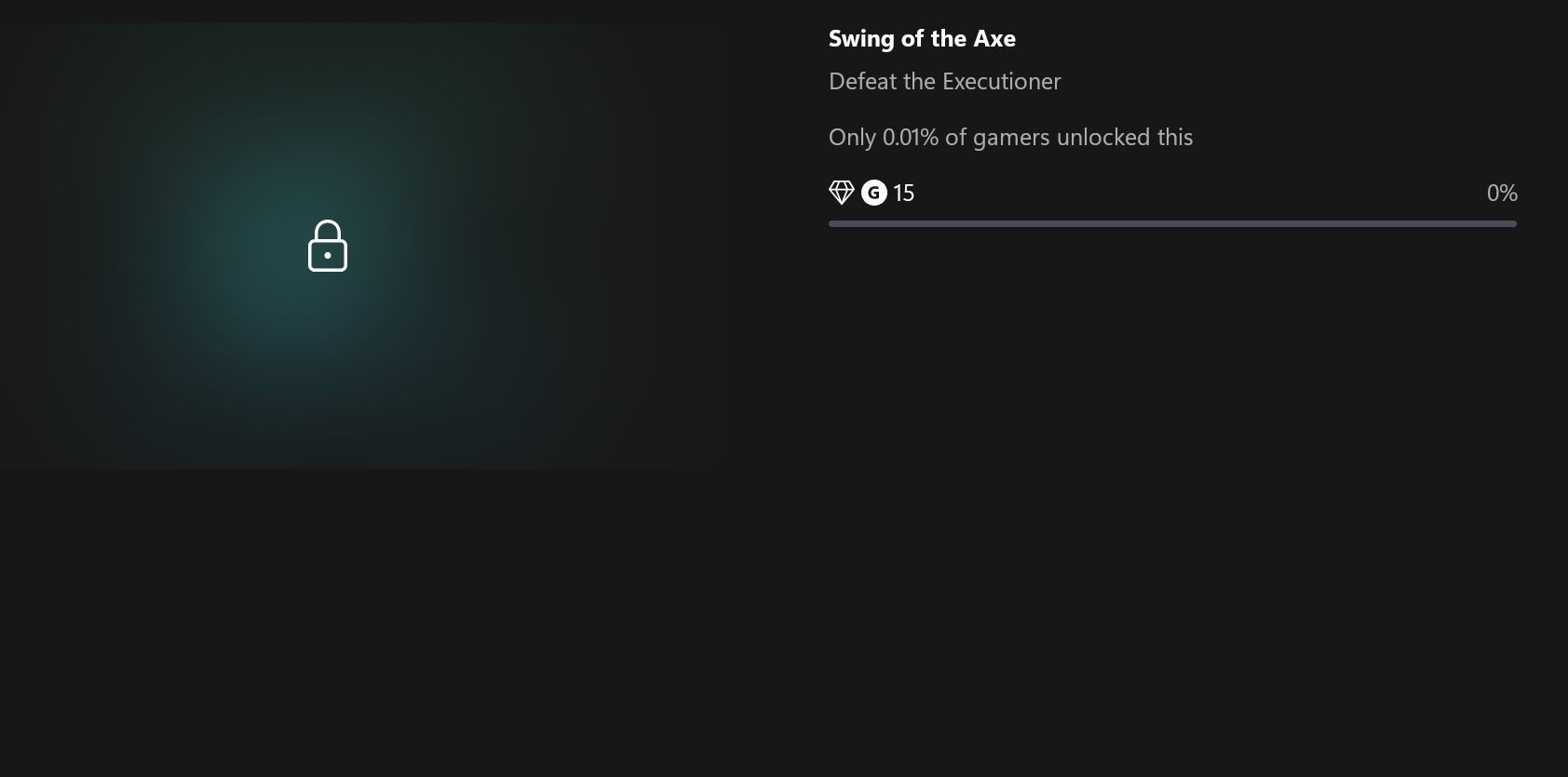Click the diamond rare achievement icon
Image resolution: width=1568 pixels, height=777 pixels.
[x=841, y=193]
